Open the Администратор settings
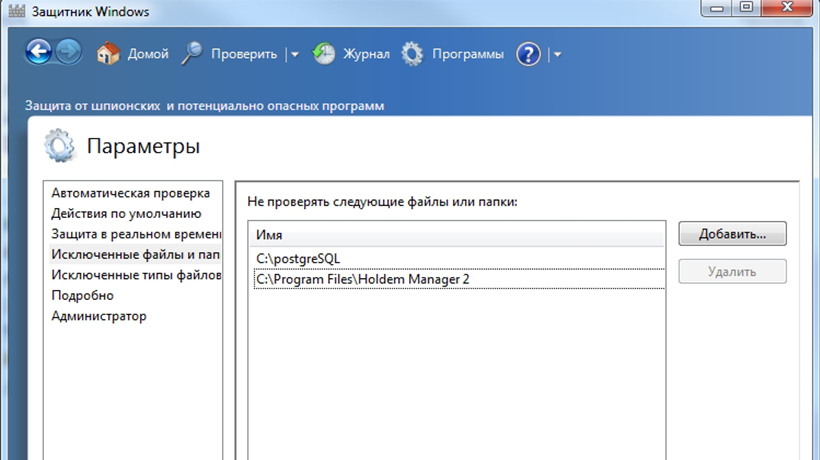Image resolution: width=820 pixels, height=460 pixels. click(99, 316)
